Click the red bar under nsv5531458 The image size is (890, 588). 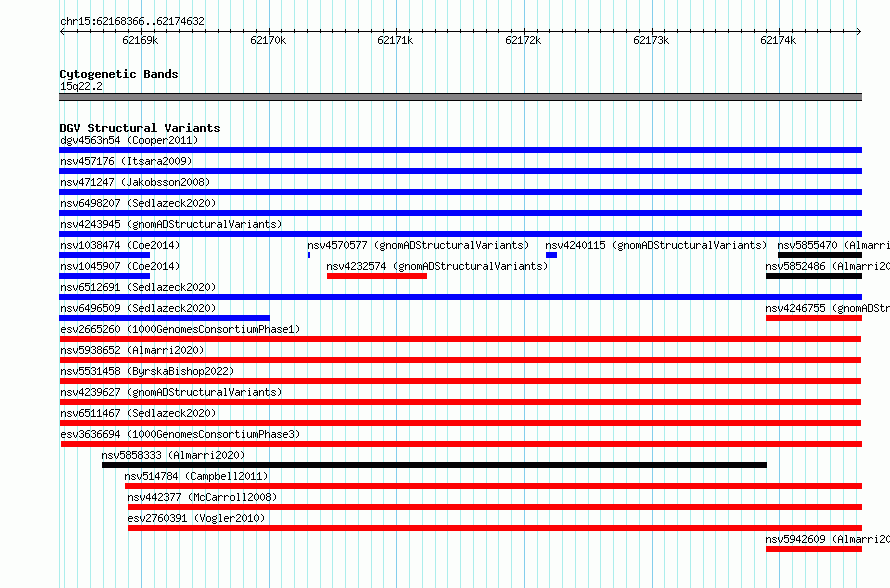[x=460, y=381]
